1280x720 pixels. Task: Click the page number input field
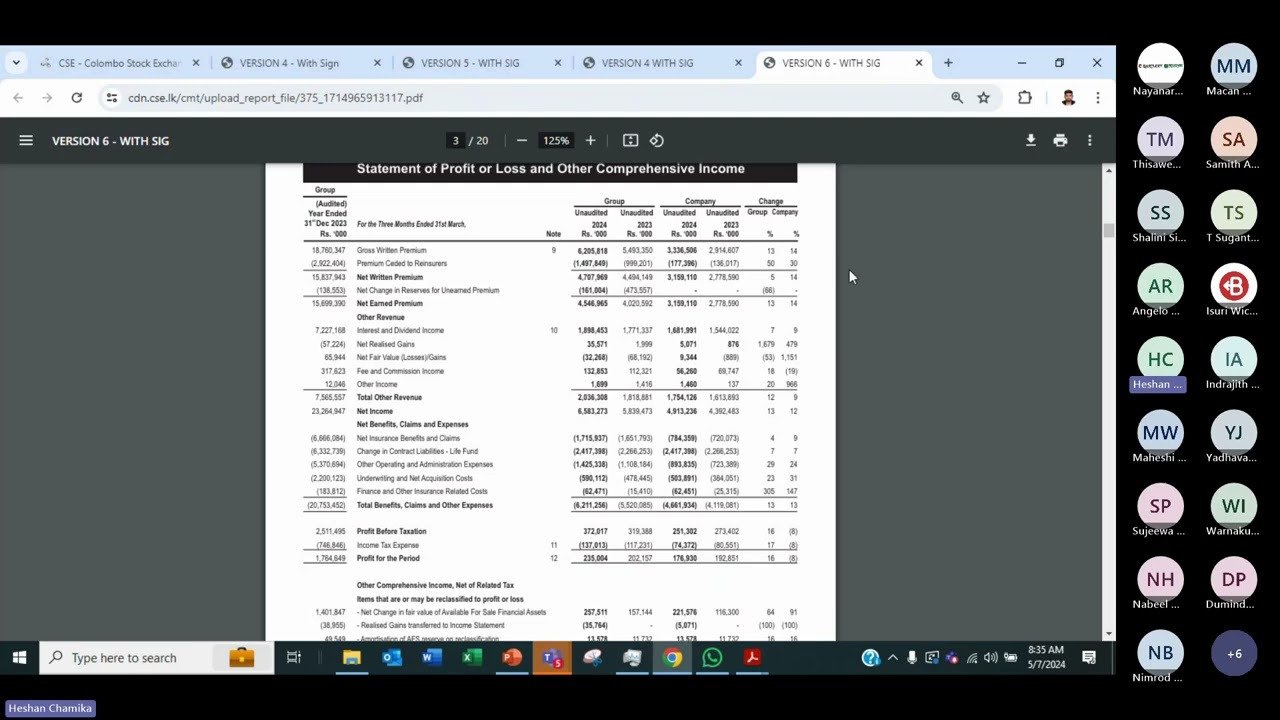pyautogui.click(x=455, y=140)
